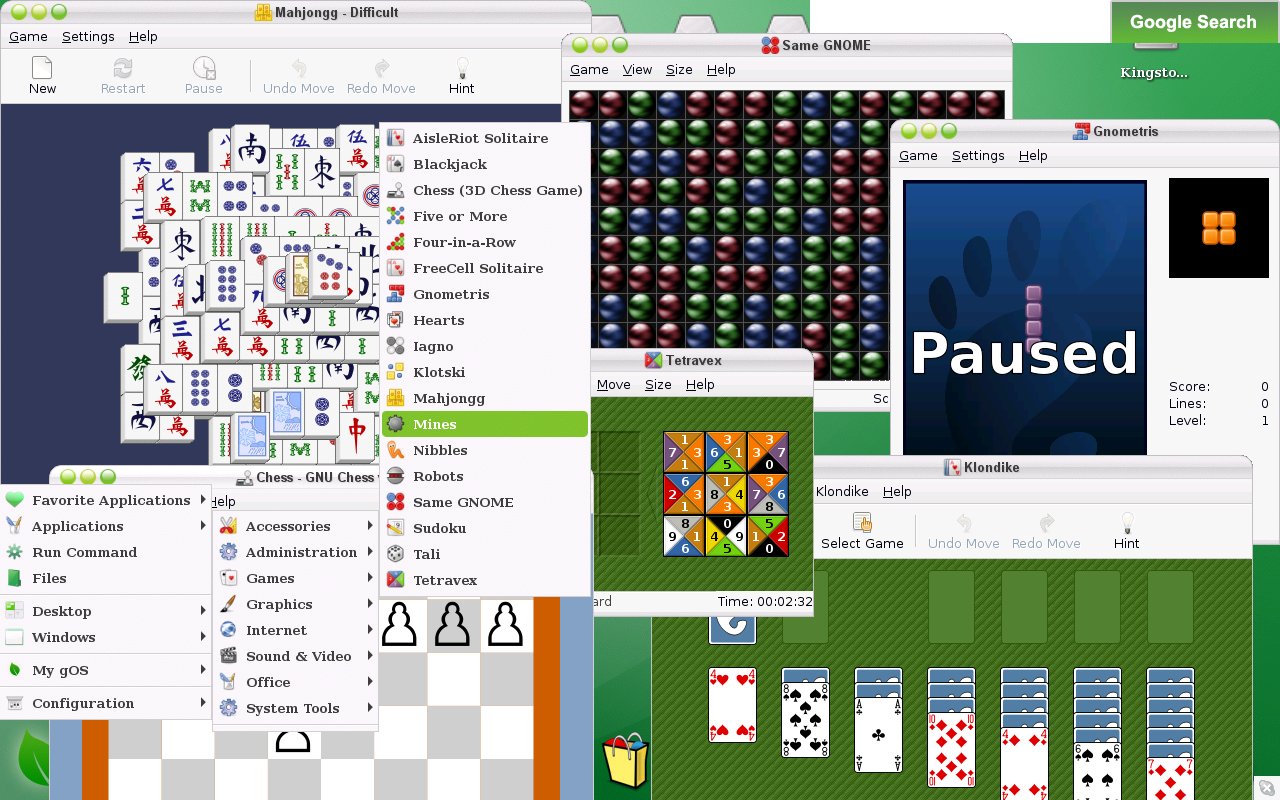Open the Settings menu in Mahjongg
Viewport: 1280px width, 800px height.
(88, 36)
